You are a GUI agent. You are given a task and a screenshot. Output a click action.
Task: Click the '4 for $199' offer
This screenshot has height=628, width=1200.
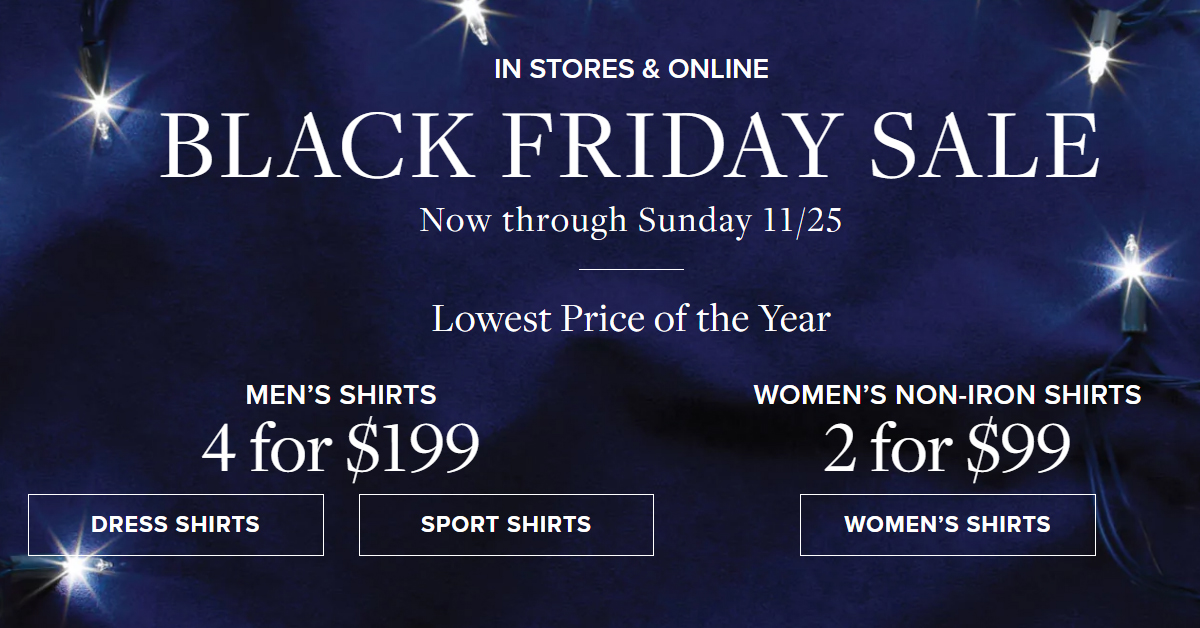point(341,450)
